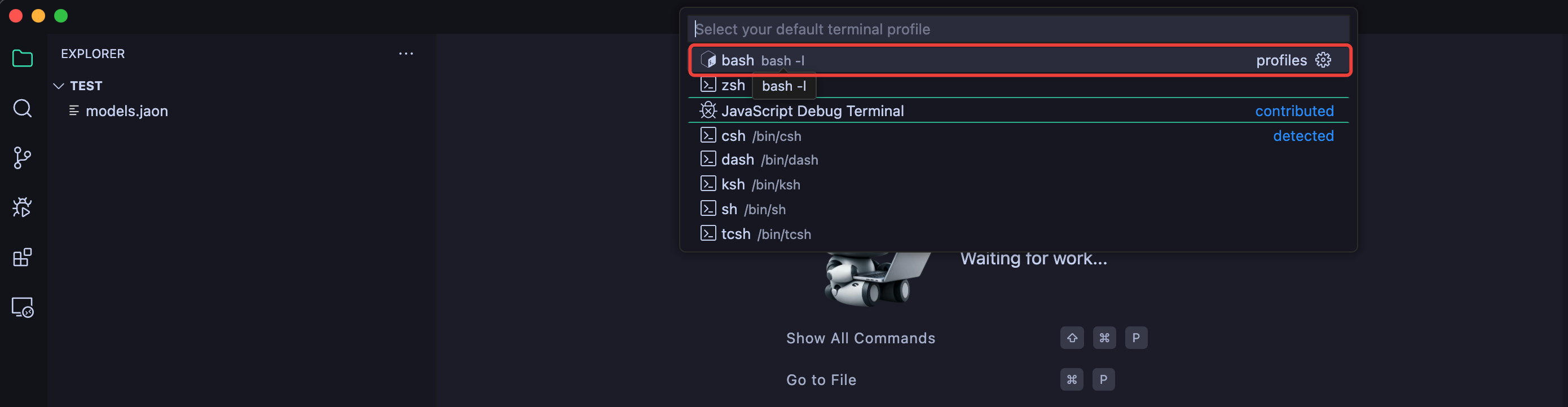The height and width of the screenshot is (407, 1568).
Task: Select the JavaScript Debug Terminal profile
Action: (x=812, y=110)
